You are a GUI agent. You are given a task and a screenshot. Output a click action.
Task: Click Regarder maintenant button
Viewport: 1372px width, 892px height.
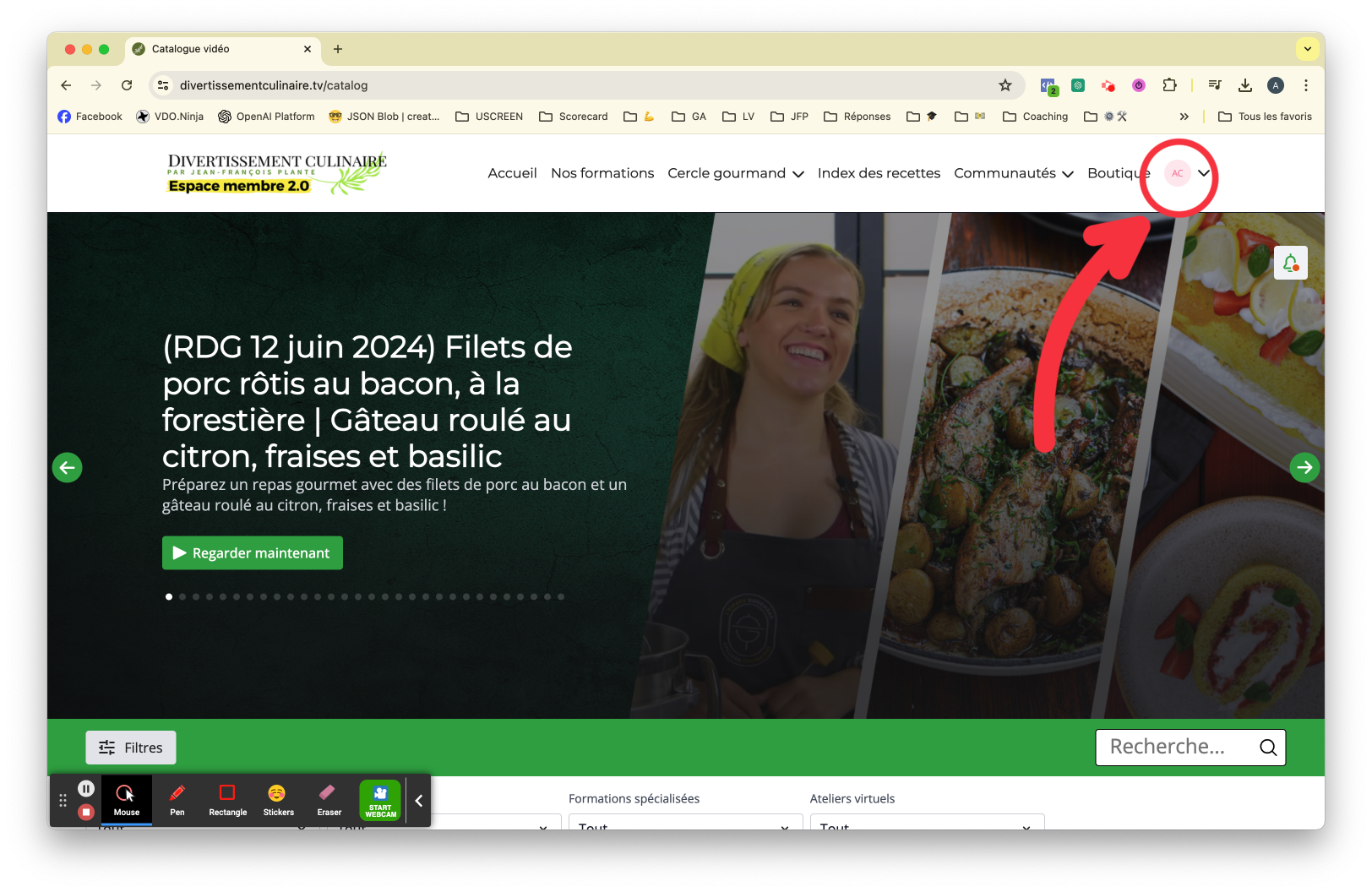(x=253, y=553)
